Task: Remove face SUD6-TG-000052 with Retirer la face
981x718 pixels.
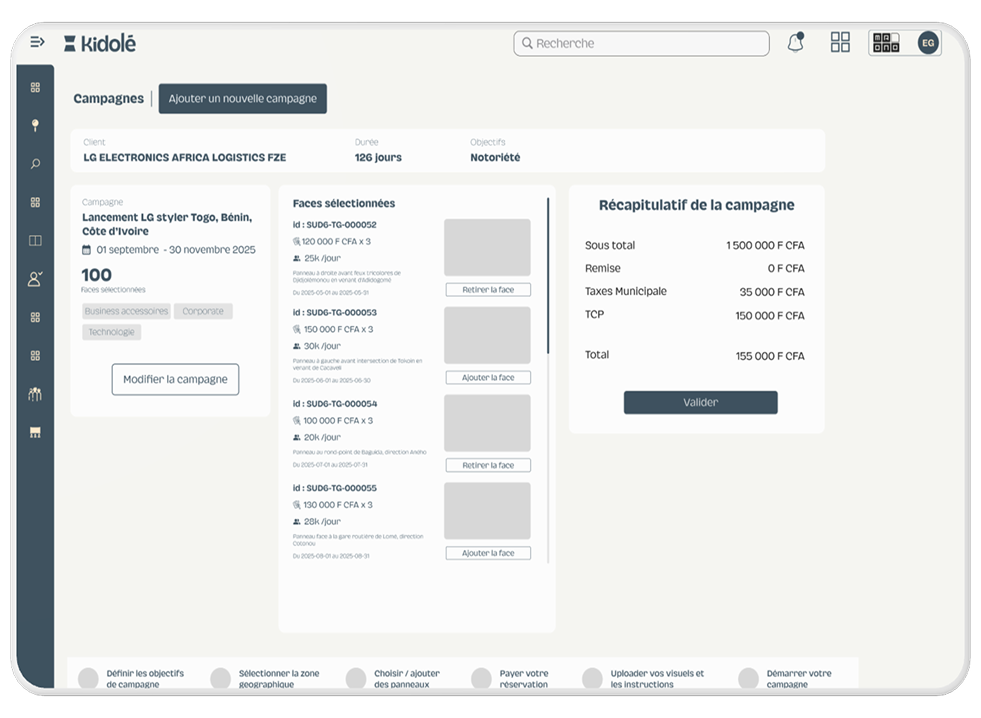Action: click(x=488, y=290)
